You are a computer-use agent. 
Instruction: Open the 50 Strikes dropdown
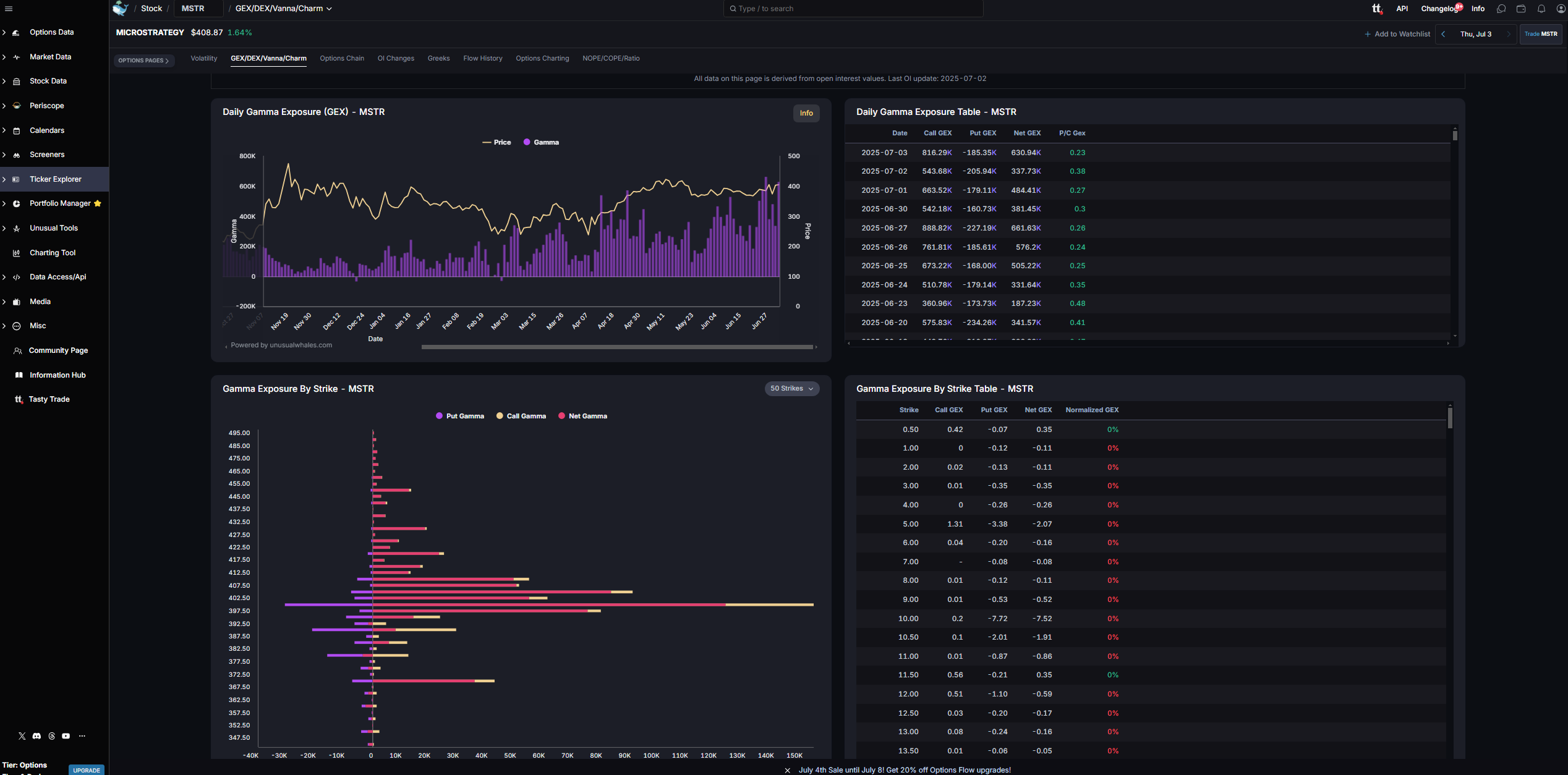[x=791, y=389]
